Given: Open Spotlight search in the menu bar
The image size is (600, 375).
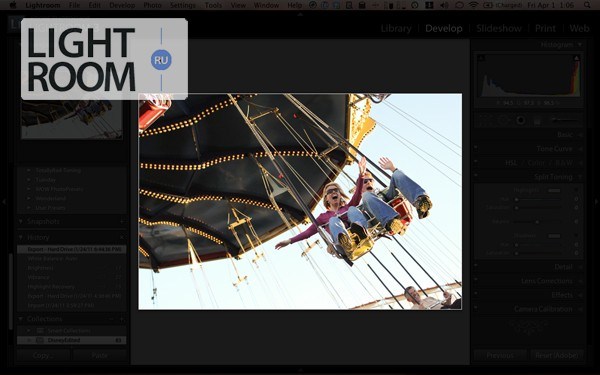Looking at the screenshot, I should click(x=587, y=5).
